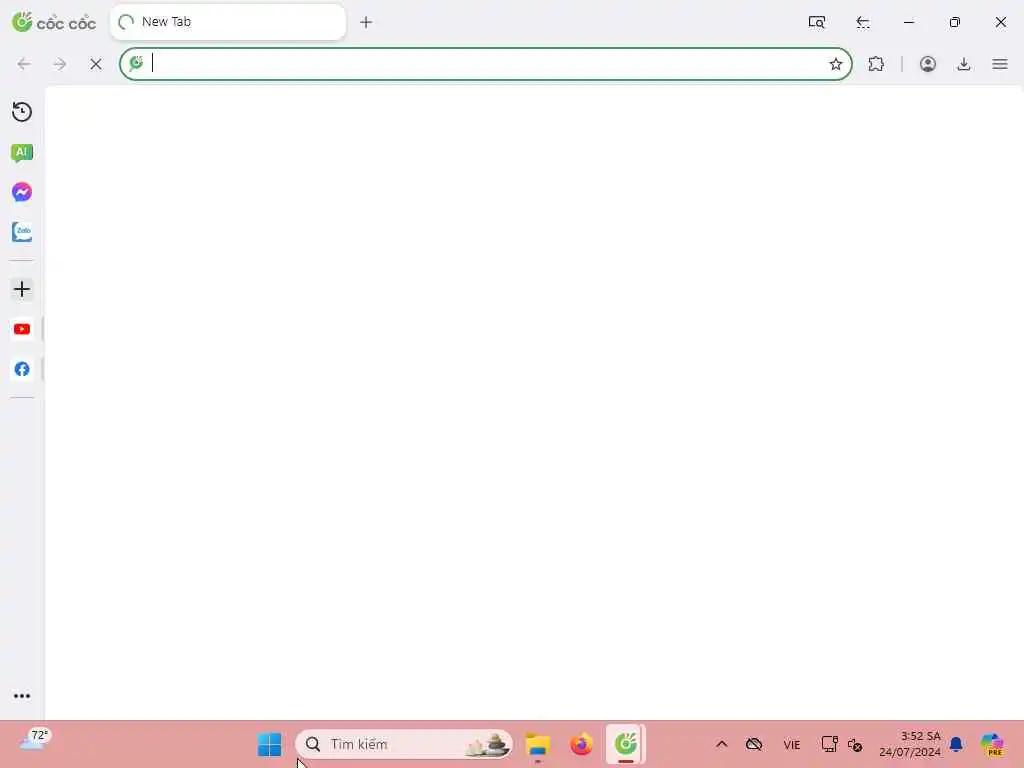The image size is (1024, 768).
Task: Open weather widget showing 72°
Action: click(x=34, y=740)
